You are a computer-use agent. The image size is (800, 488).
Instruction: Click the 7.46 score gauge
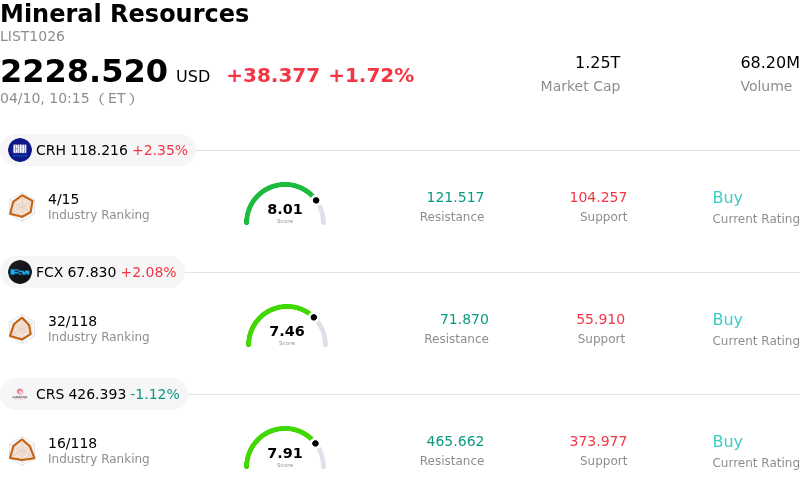[x=287, y=327]
